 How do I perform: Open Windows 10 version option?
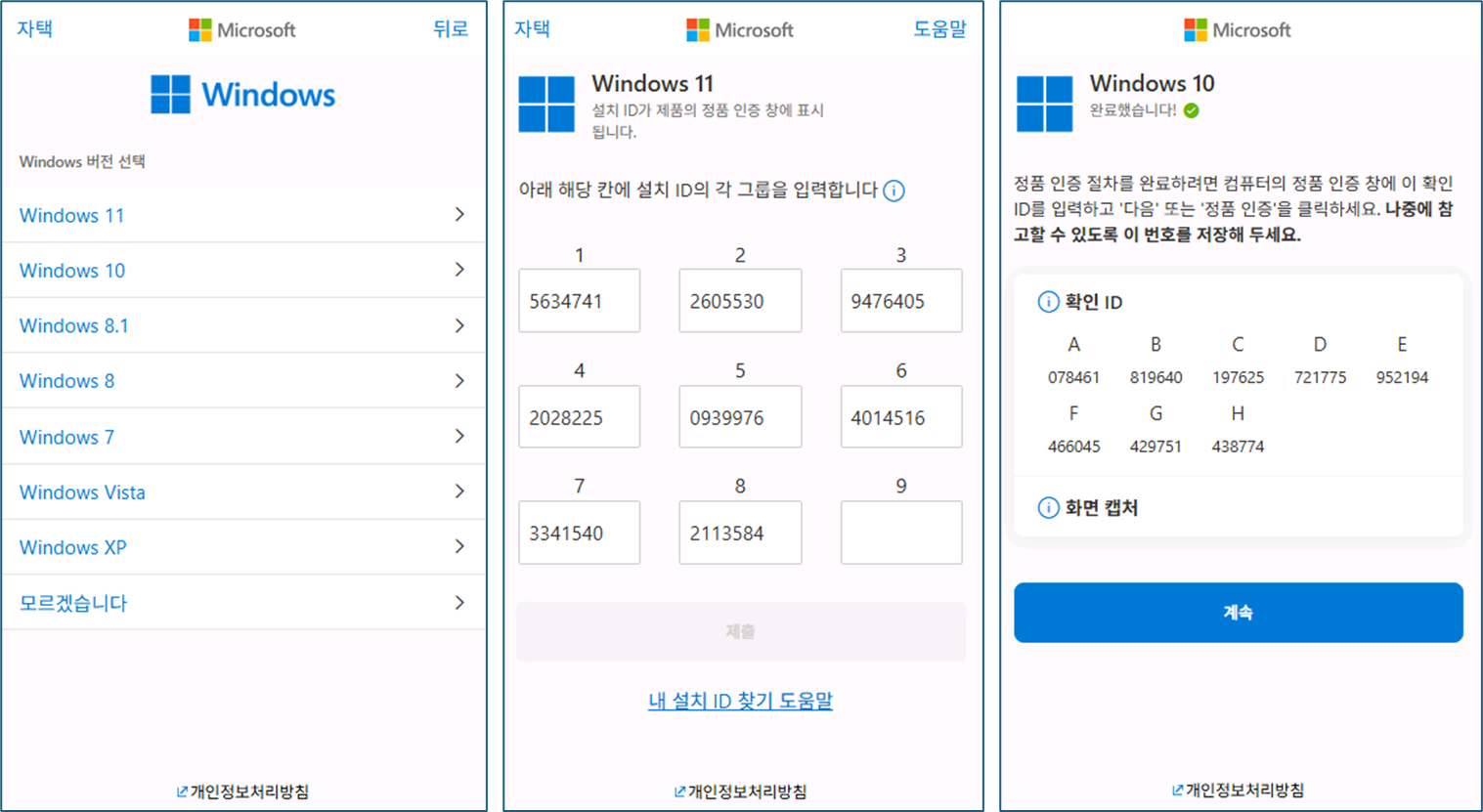coord(243,271)
